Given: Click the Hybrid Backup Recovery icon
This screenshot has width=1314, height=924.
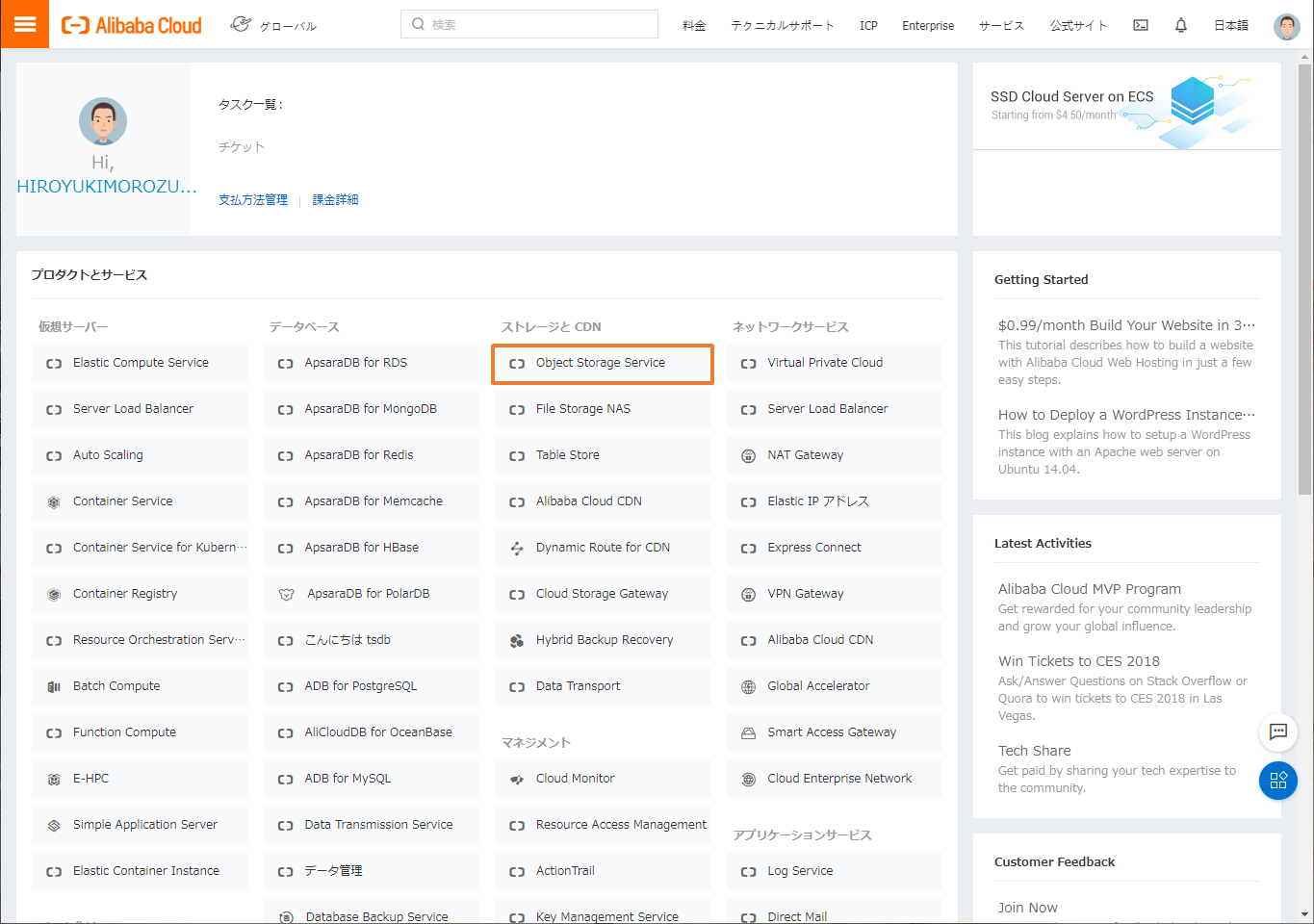Looking at the screenshot, I should click(517, 640).
